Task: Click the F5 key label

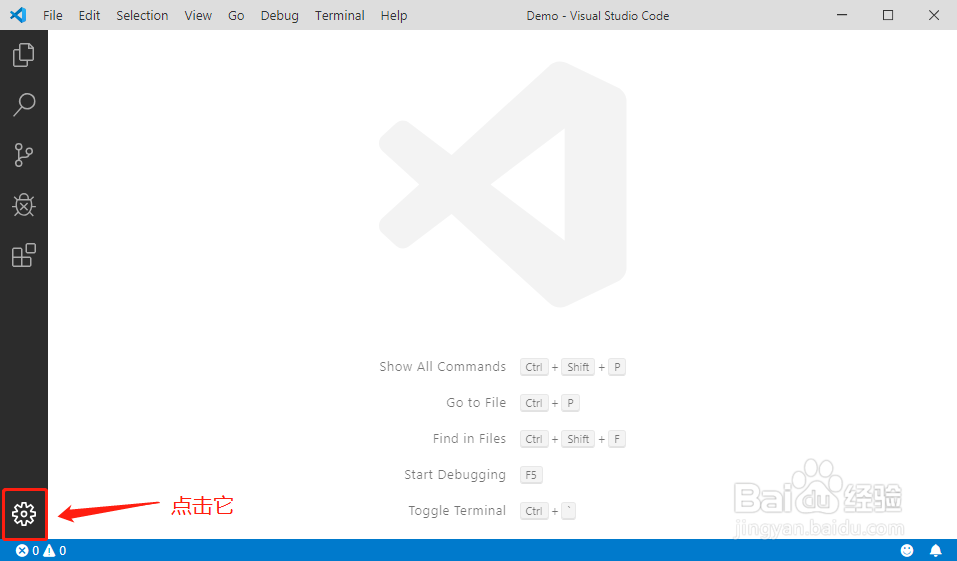Action: tap(531, 475)
